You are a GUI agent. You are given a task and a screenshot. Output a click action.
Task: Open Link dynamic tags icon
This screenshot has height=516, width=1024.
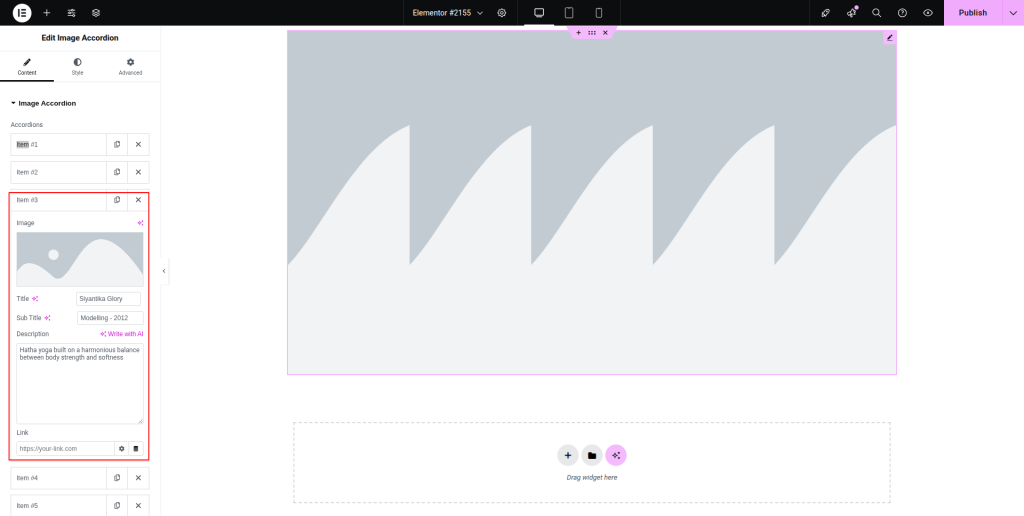coord(136,449)
